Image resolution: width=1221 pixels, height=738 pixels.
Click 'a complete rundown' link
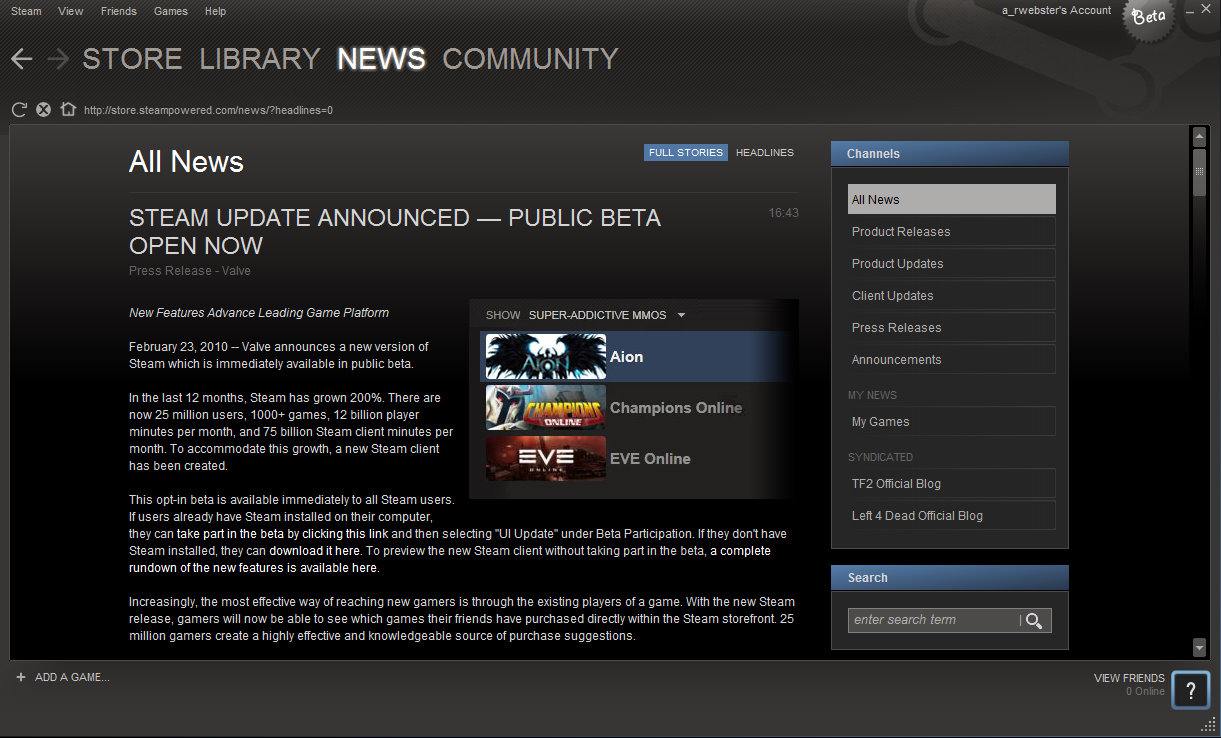(x=450, y=559)
